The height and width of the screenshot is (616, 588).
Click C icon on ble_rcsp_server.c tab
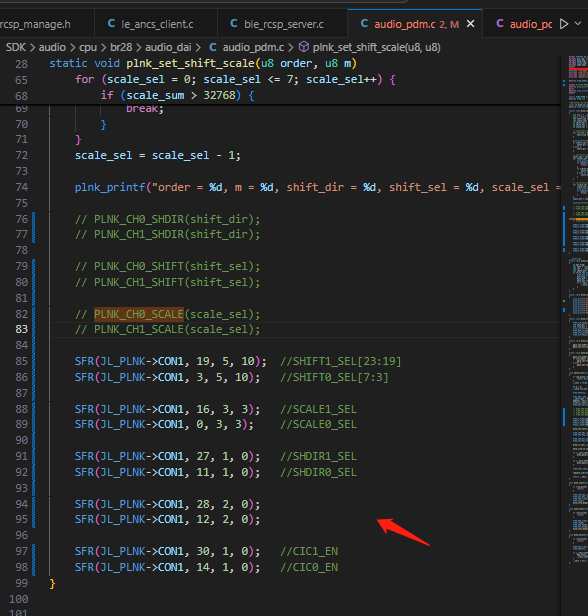coord(234,24)
